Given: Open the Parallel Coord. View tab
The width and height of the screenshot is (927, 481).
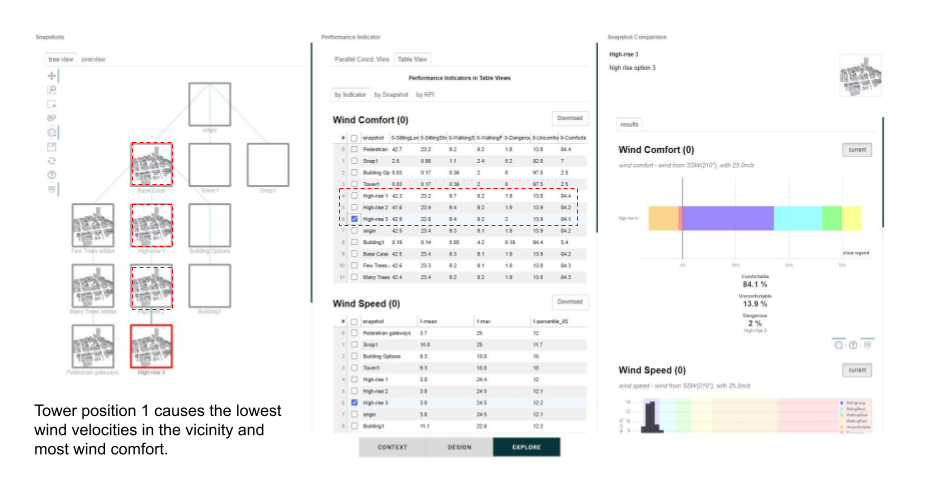Looking at the screenshot, I should coord(363,60).
